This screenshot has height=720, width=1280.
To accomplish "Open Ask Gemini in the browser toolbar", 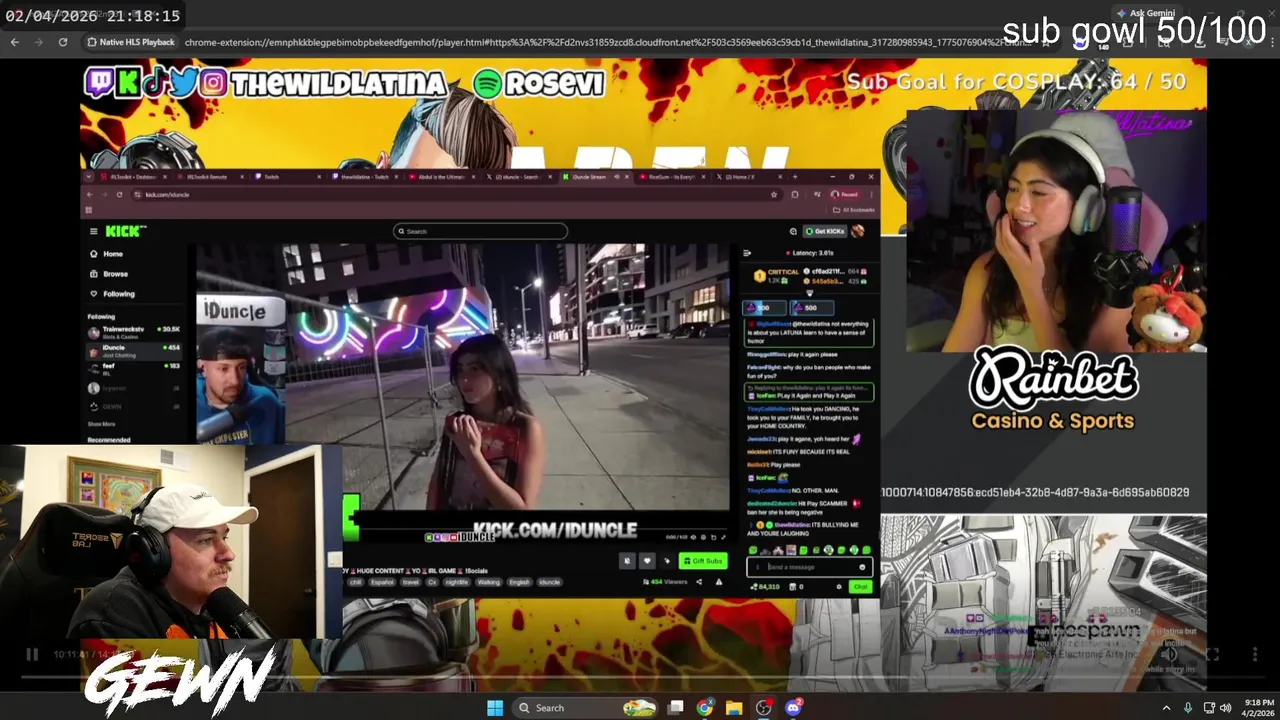I will [1145, 13].
